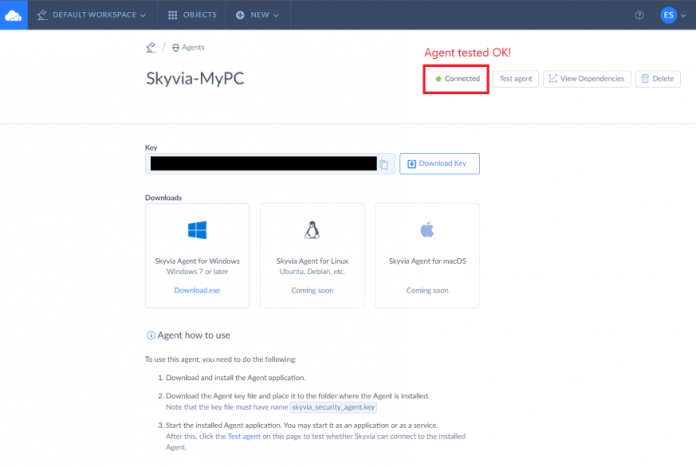Open the Default Workspace dropdown
The height and width of the screenshot is (467, 696).
pos(91,15)
